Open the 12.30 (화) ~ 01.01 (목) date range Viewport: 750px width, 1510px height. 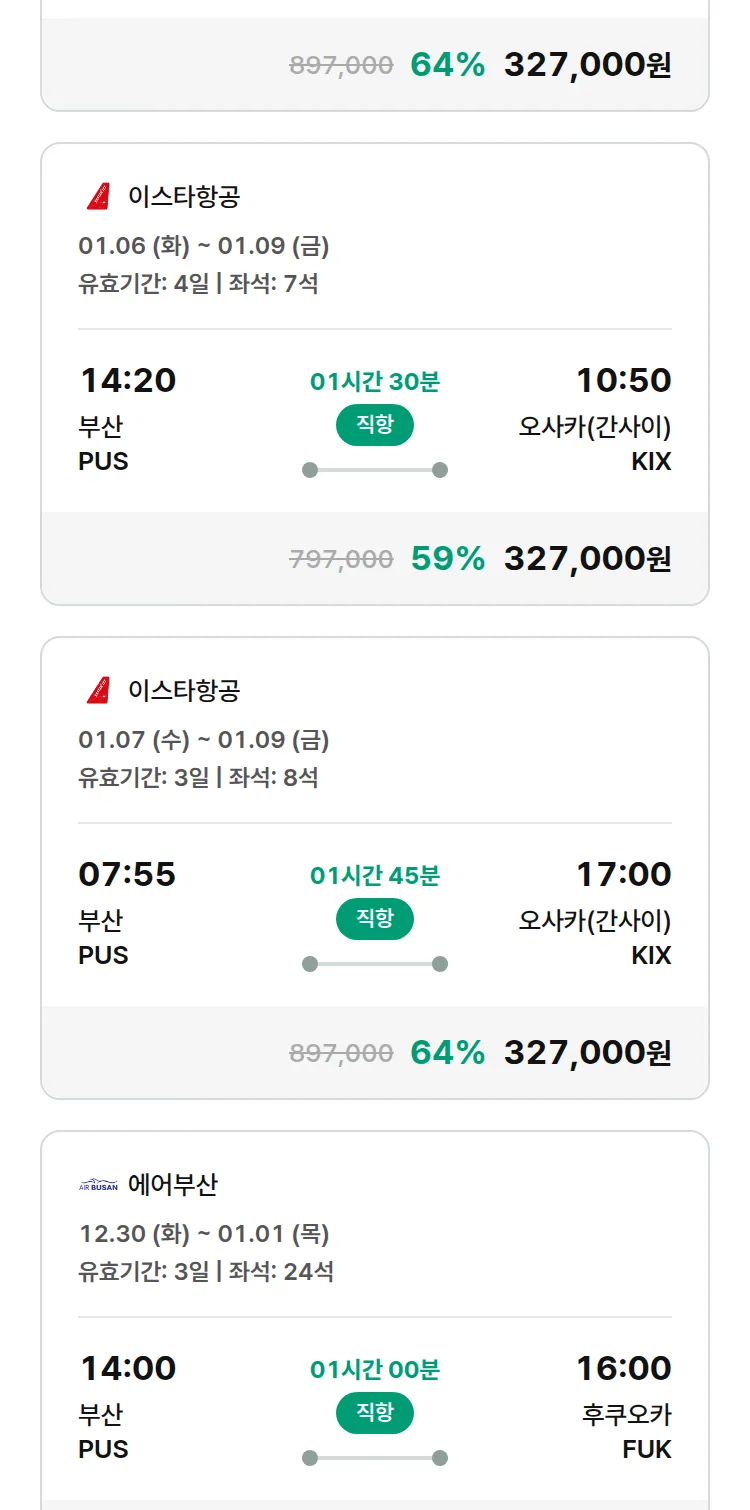(x=204, y=1234)
